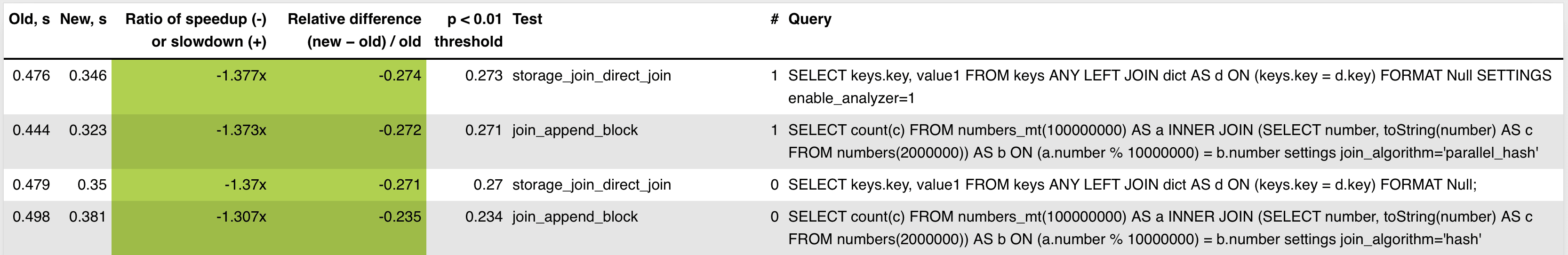Open storage_join_direct_join test in the 0.479 row
The image size is (1568, 255).
click(592, 185)
